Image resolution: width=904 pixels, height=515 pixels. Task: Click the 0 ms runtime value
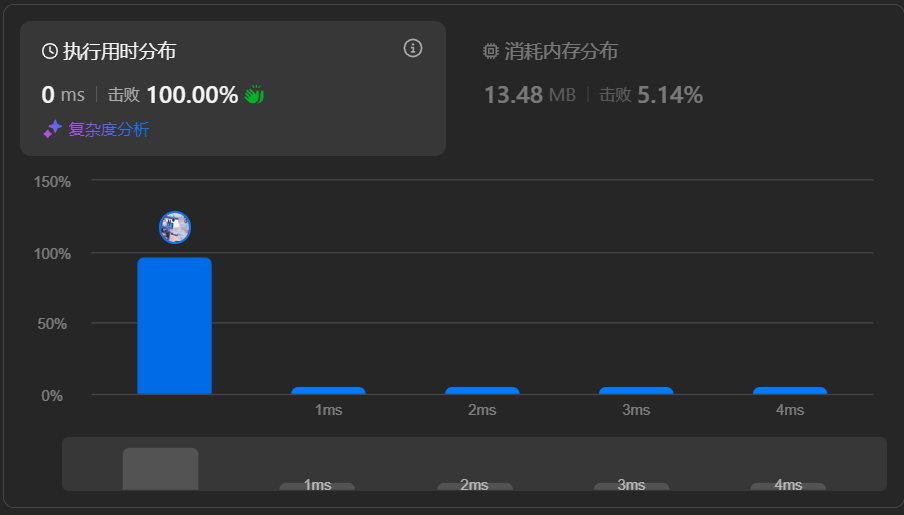[63, 95]
